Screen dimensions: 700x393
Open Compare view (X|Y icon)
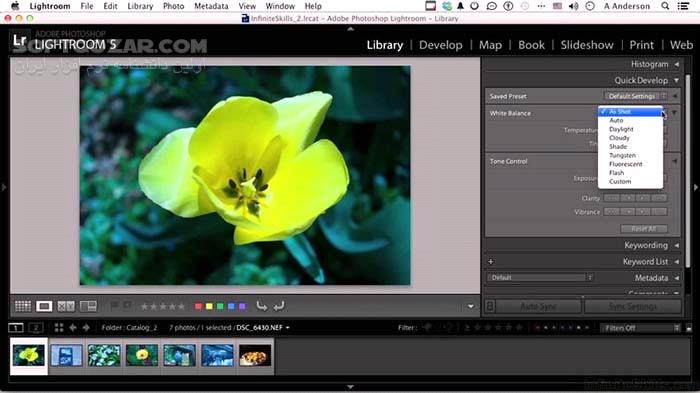[x=66, y=306]
